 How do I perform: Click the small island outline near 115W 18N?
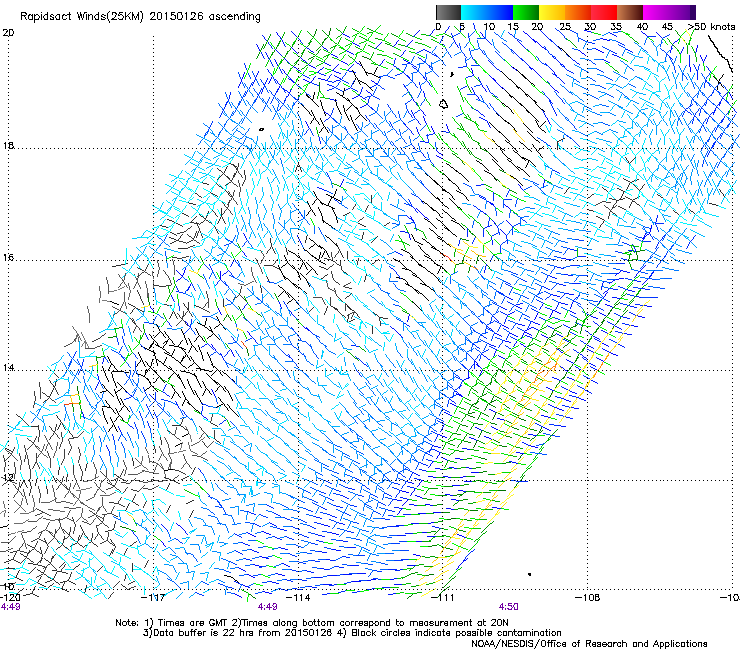[261, 129]
